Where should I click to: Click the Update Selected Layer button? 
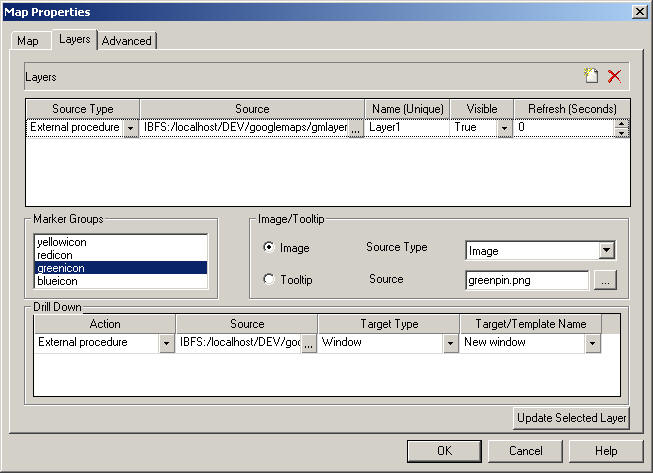point(571,418)
